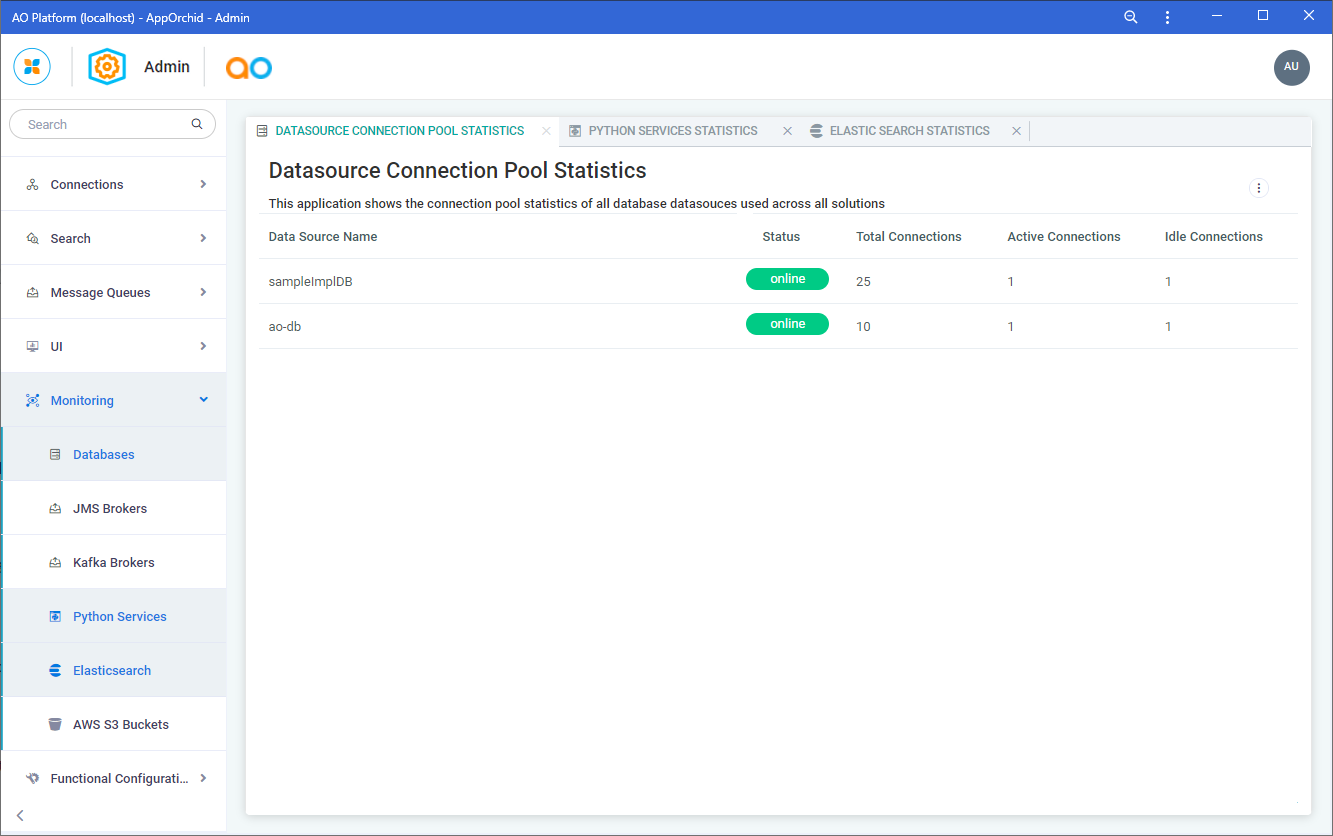Click the AO logo in header
The height and width of the screenshot is (836, 1333).
pyautogui.click(x=248, y=67)
